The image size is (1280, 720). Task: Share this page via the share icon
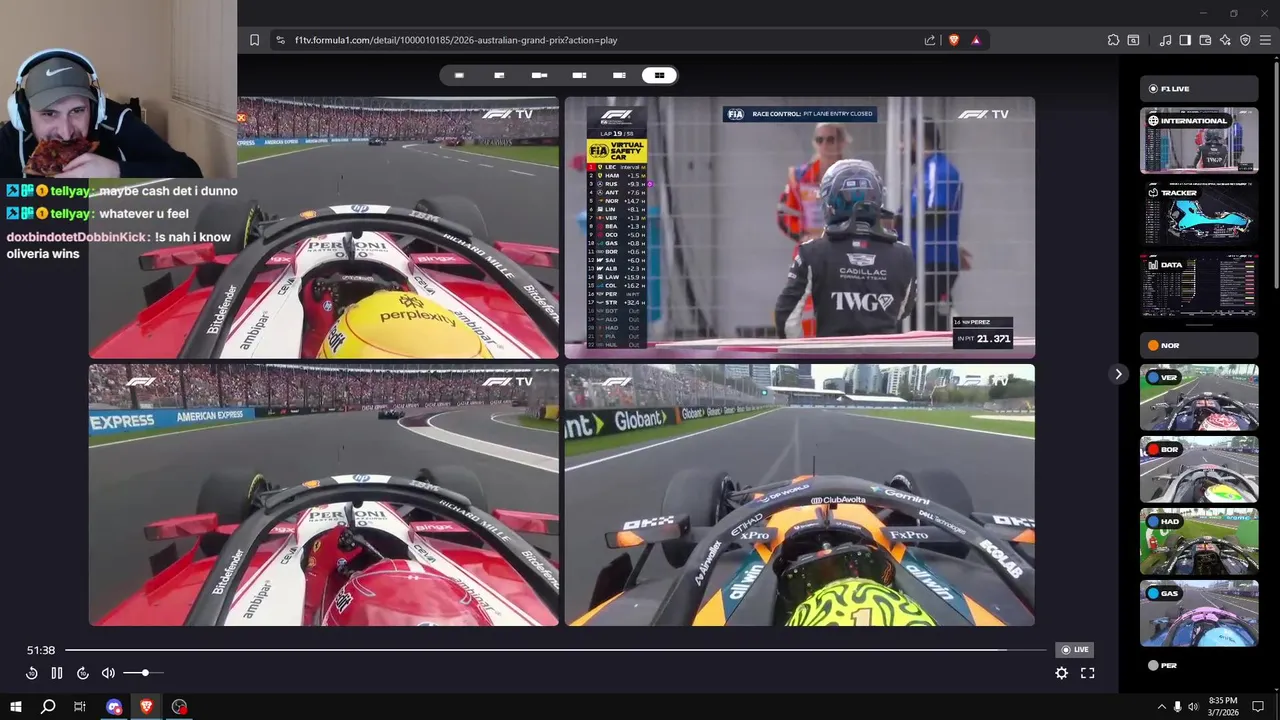click(x=930, y=40)
